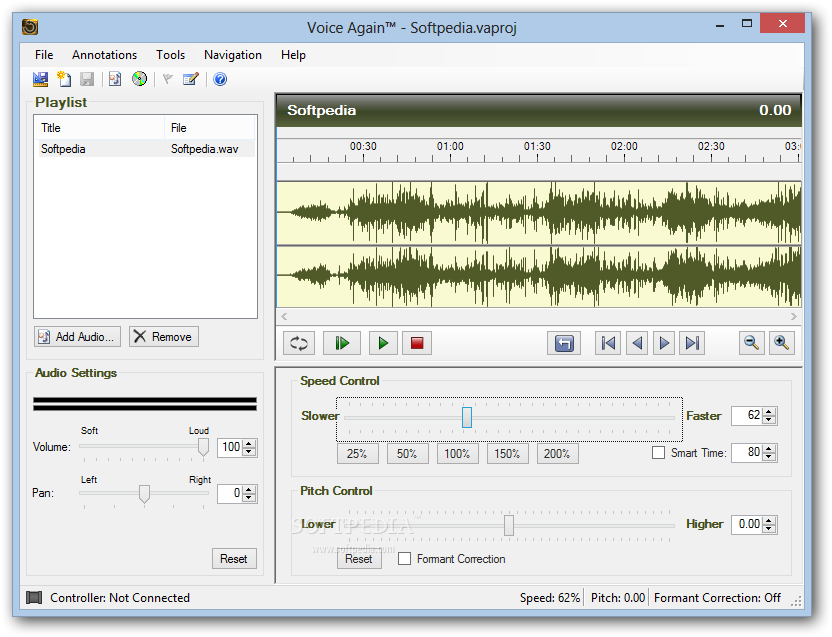Increase the Pan value with up arrow

point(249,489)
